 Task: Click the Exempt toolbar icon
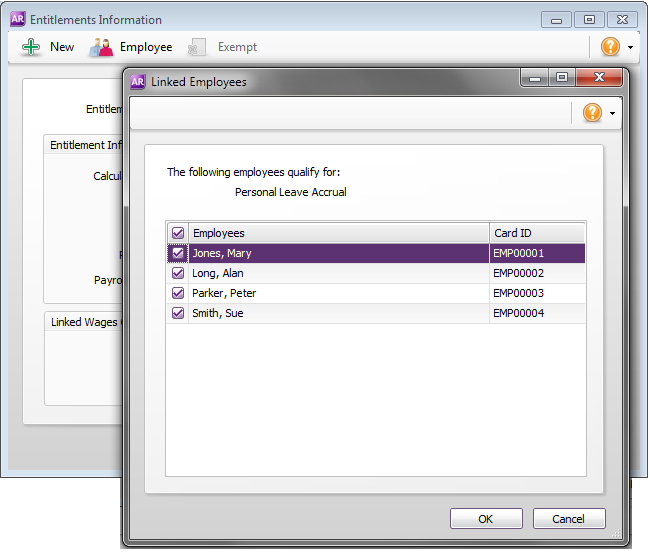198,47
